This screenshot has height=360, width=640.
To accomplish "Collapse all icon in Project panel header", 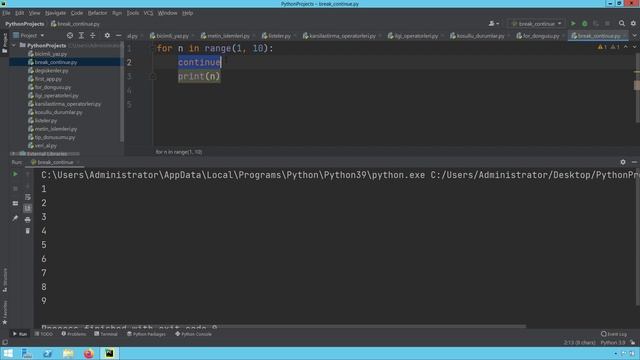I will pos(93,36).
